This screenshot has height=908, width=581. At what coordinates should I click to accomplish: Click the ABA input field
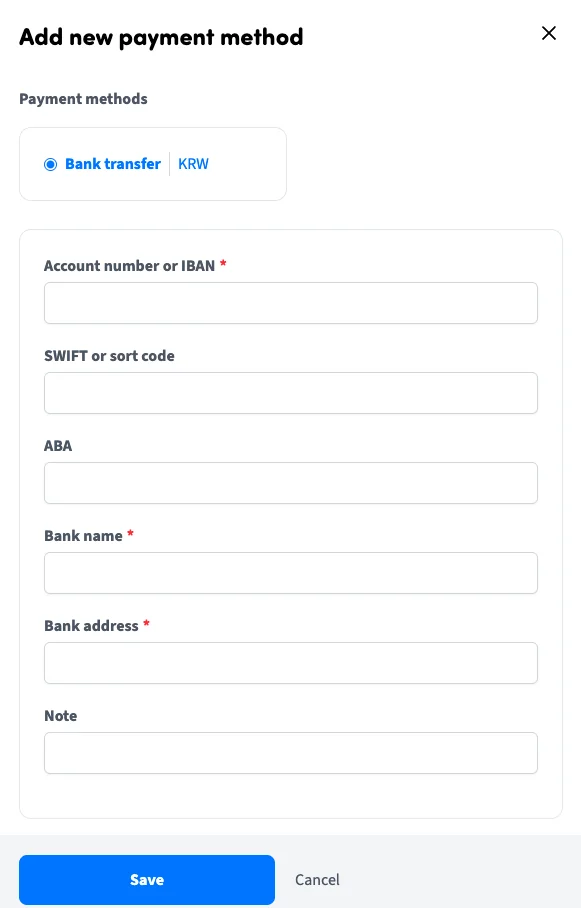tap(290, 483)
